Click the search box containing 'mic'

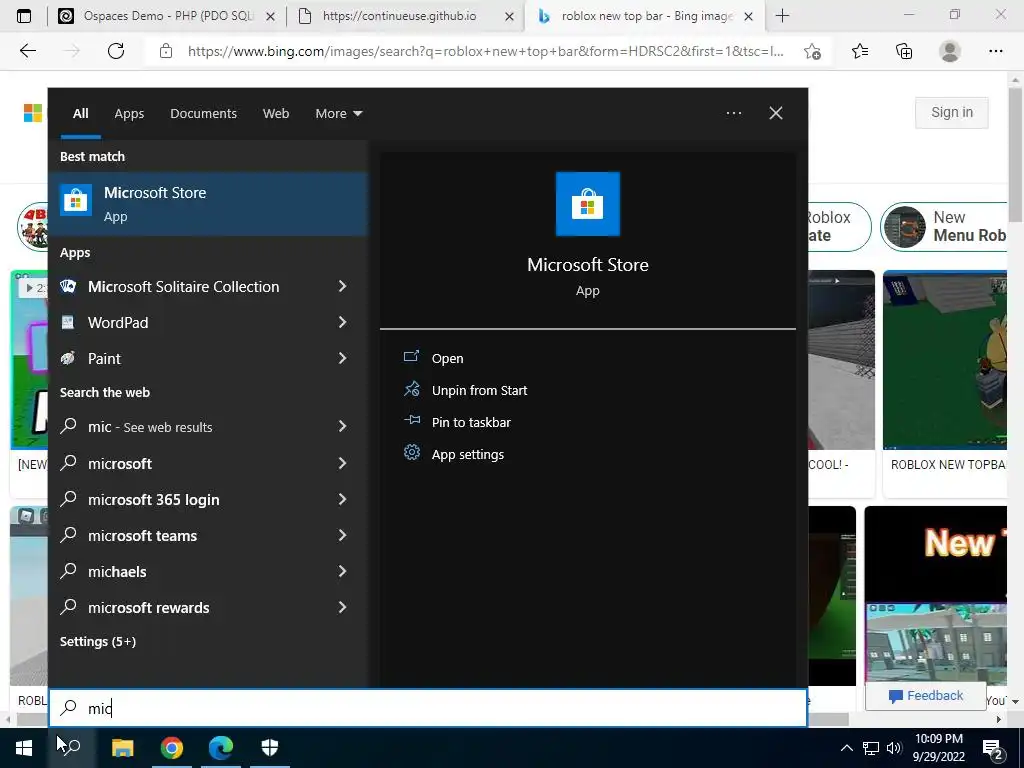click(x=428, y=708)
